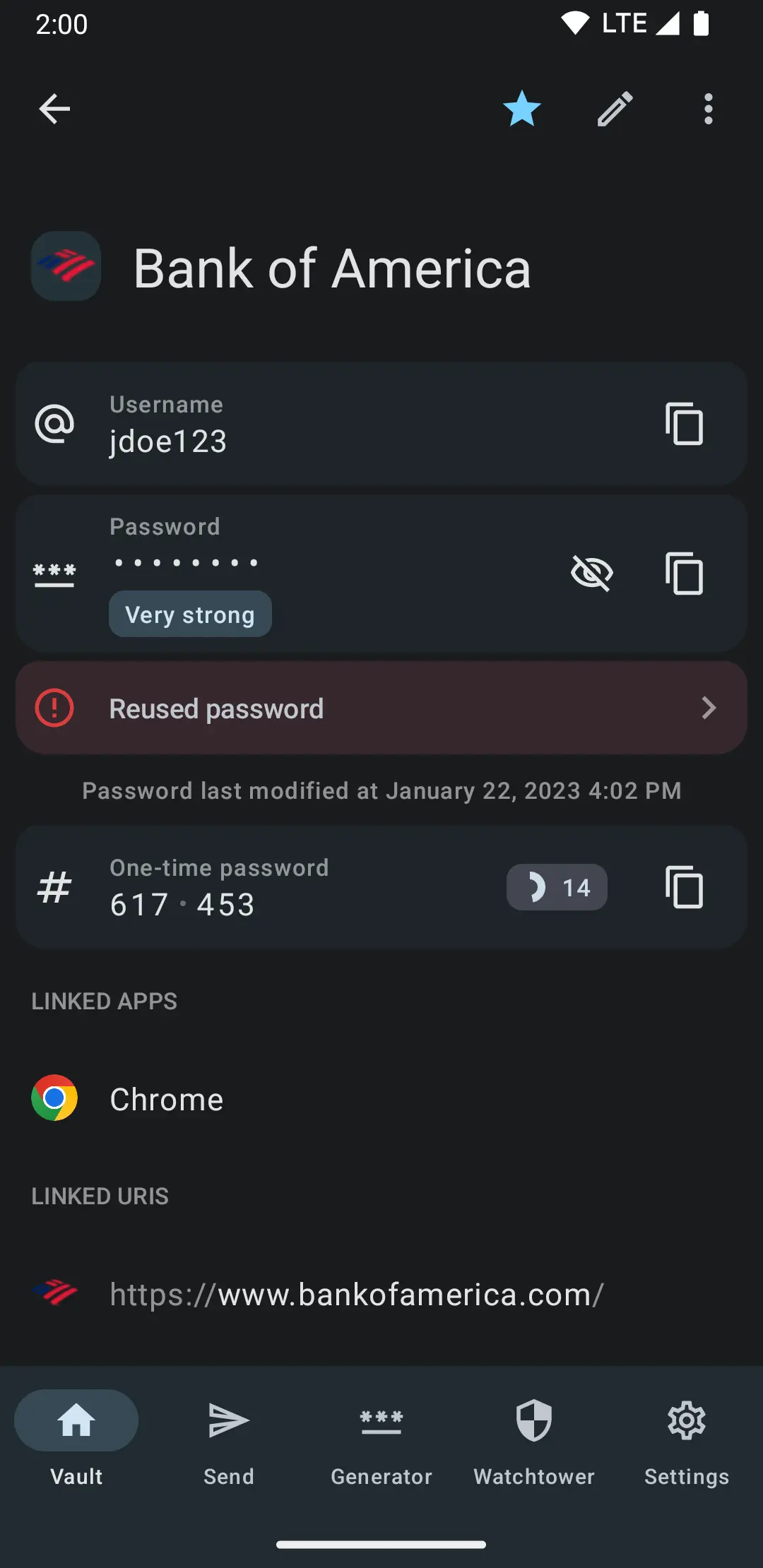Screen dimensions: 763x1568
Task: Edit entry with the pencil icon
Action: 615,109
